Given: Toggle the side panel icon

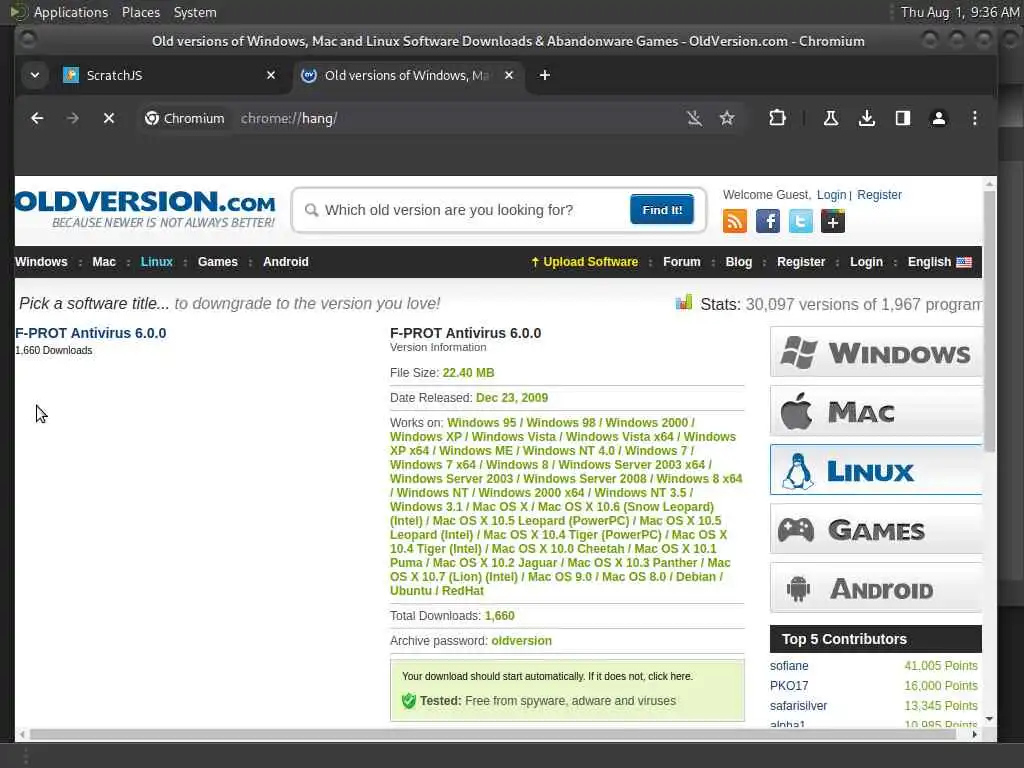Looking at the screenshot, I should pos(903,118).
